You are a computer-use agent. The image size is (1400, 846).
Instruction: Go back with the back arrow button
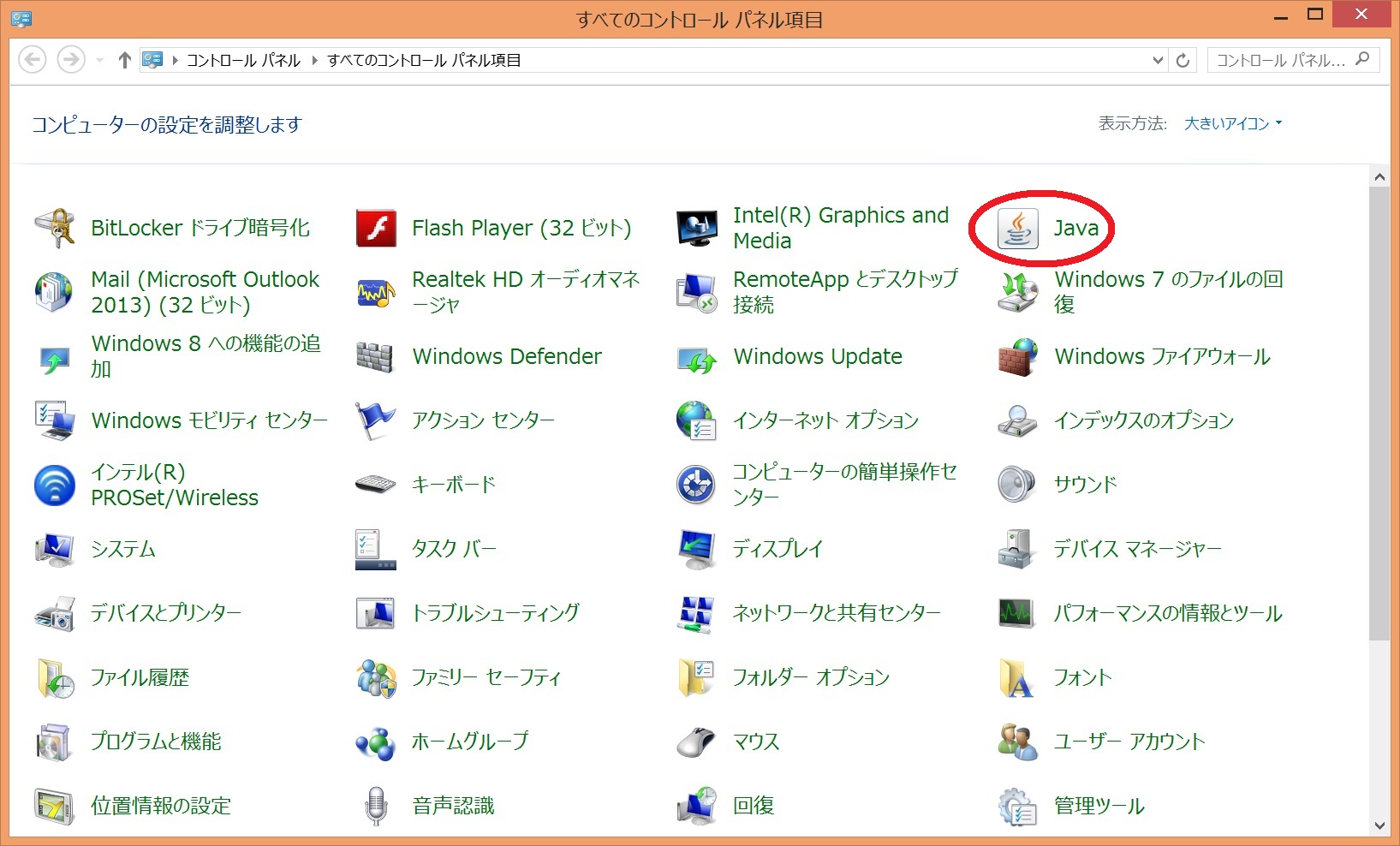(x=33, y=60)
